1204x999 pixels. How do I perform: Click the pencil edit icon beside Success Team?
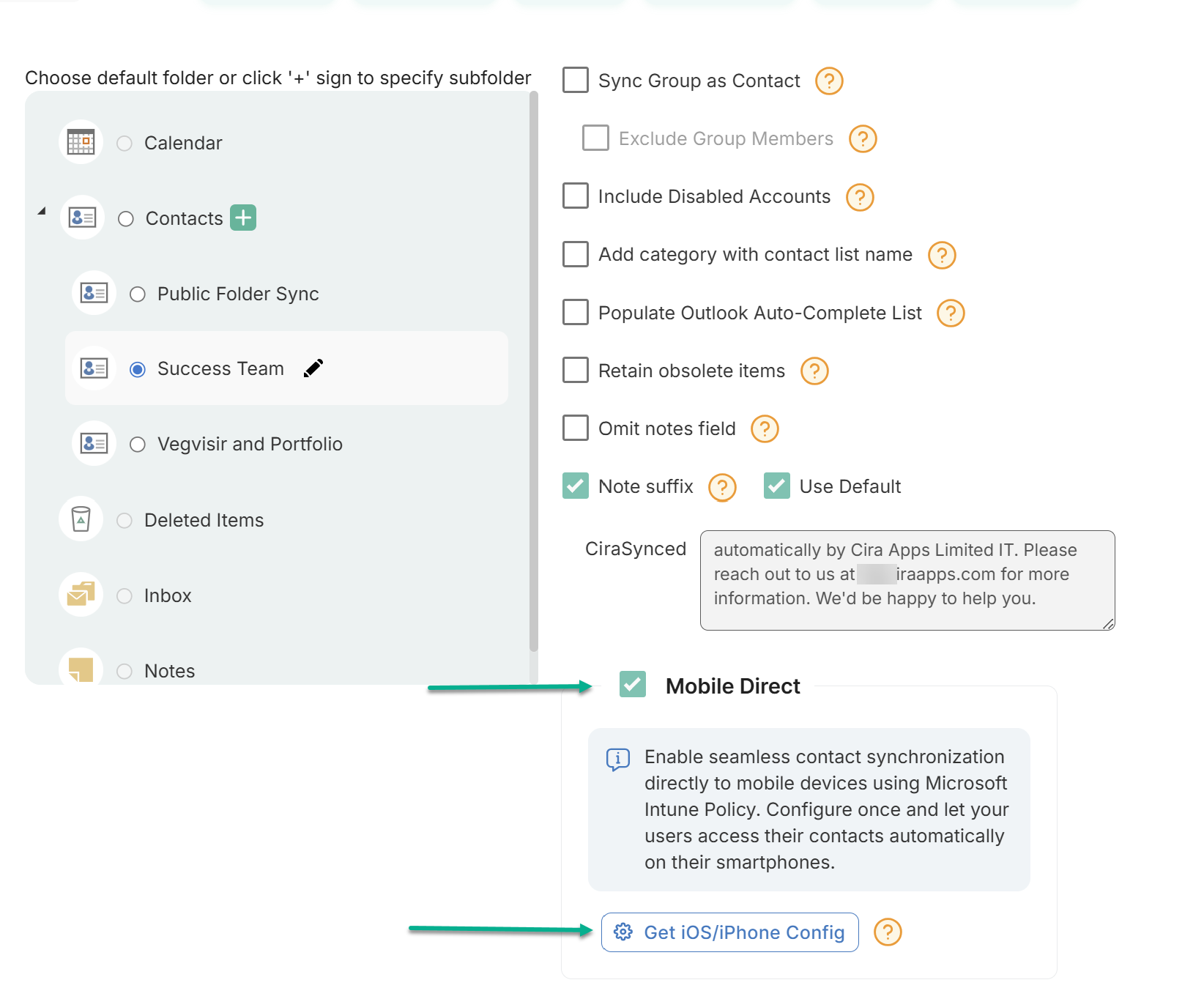pyautogui.click(x=313, y=368)
